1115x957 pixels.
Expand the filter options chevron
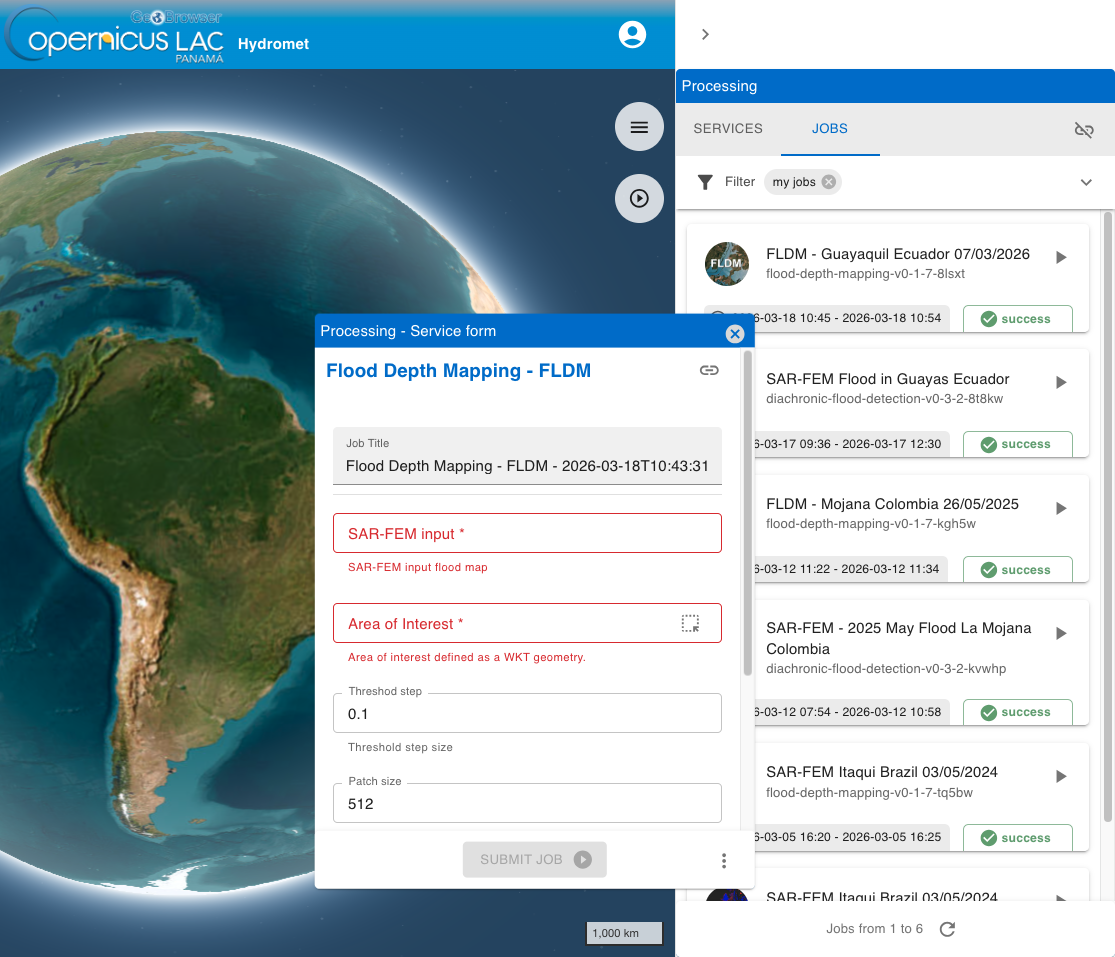[x=1086, y=182]
